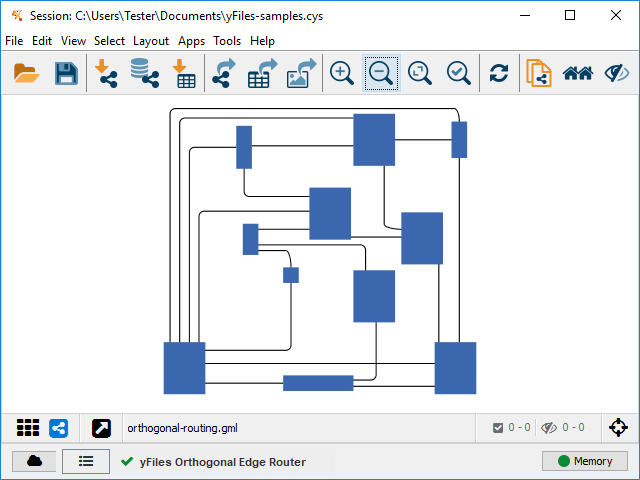This screenshot has width=640, height=480.
Task: Select the smallest square node
Action: 291,275
